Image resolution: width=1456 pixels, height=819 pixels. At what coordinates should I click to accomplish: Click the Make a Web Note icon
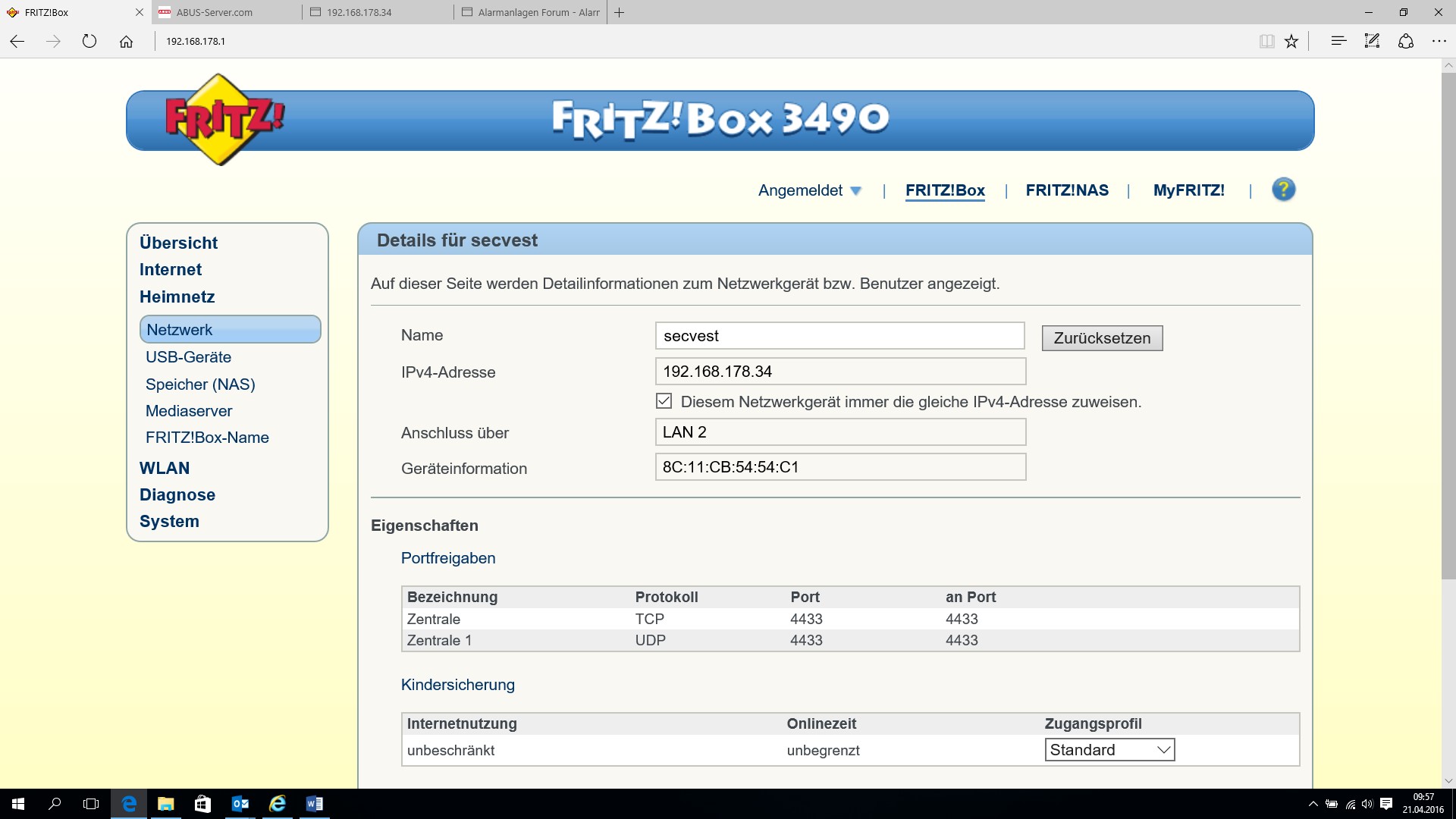1372,42
